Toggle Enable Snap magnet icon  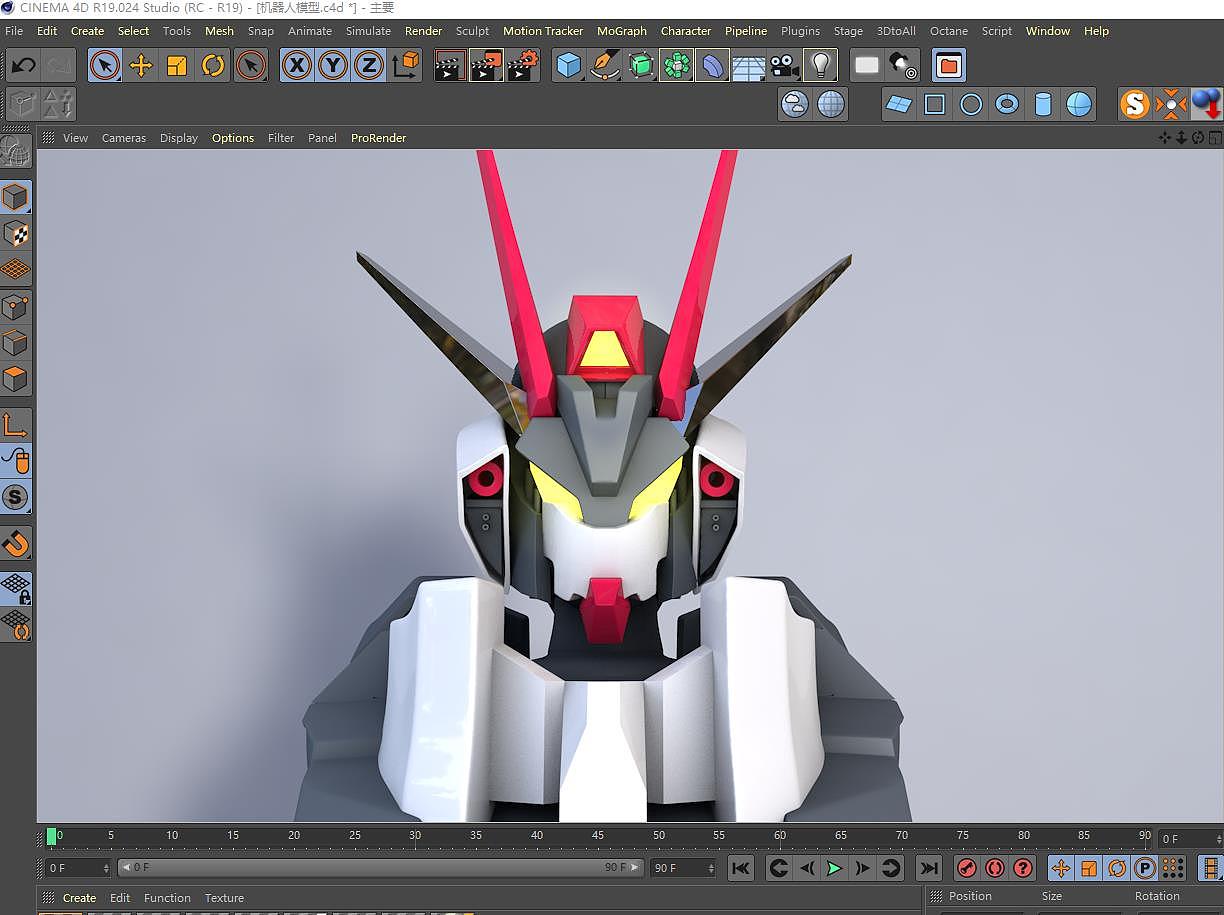(x=16, y=544)
